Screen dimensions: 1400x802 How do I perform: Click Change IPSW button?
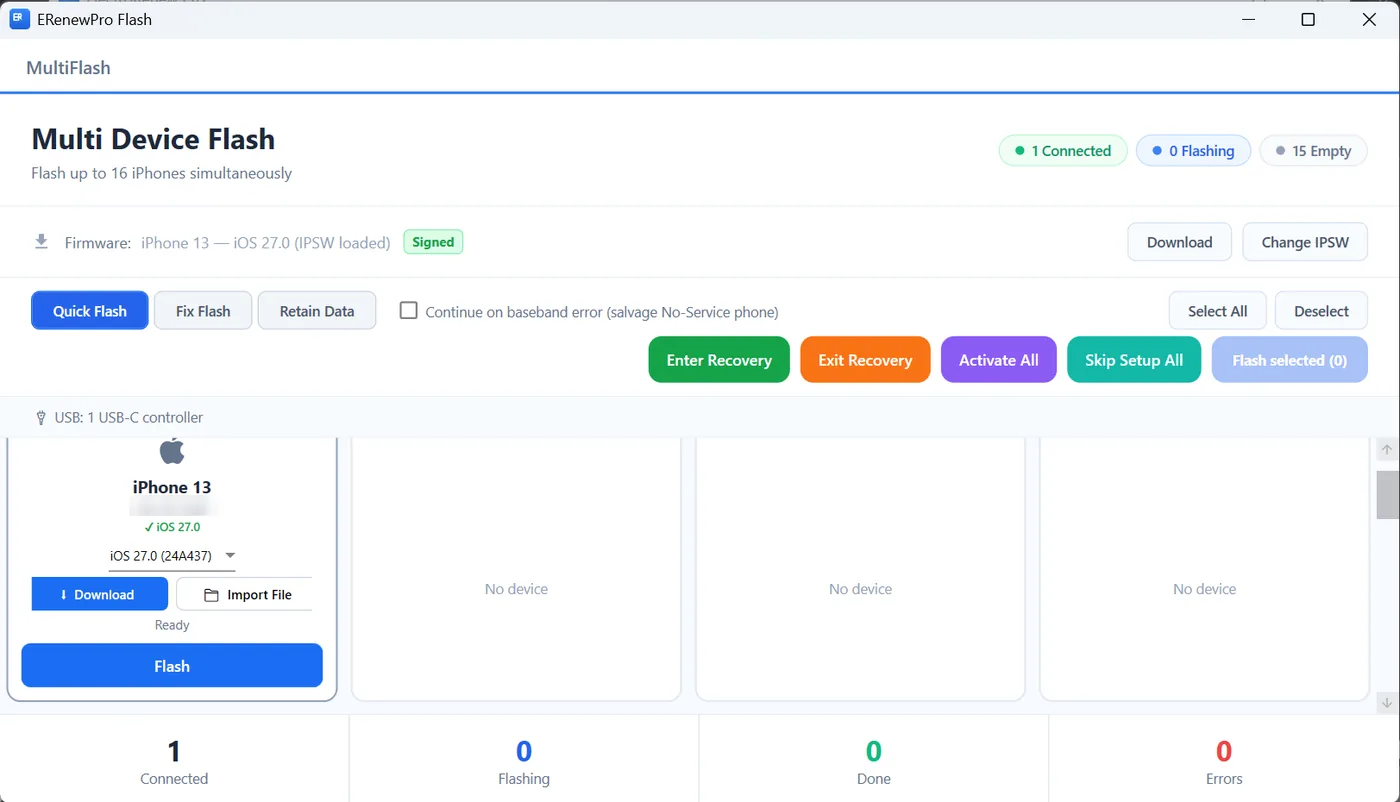1305,242
